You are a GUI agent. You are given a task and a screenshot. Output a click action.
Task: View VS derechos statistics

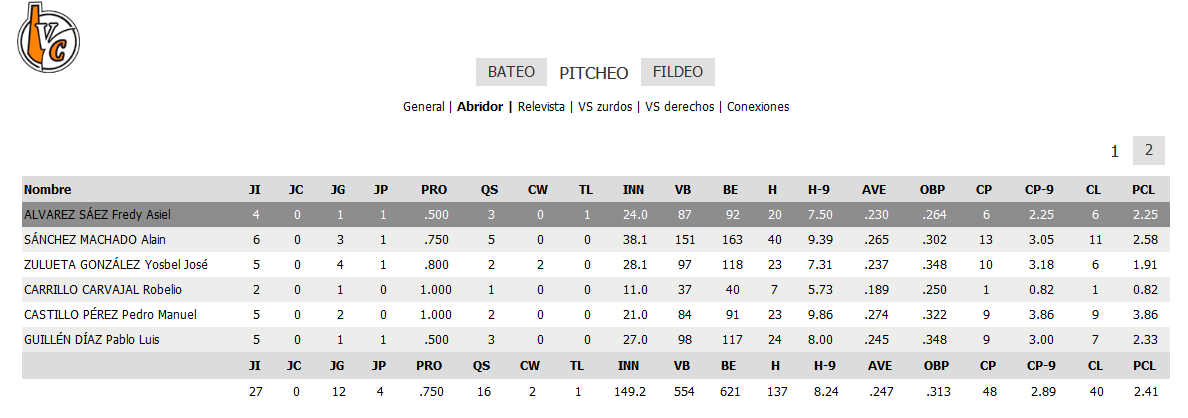point(680,106)
